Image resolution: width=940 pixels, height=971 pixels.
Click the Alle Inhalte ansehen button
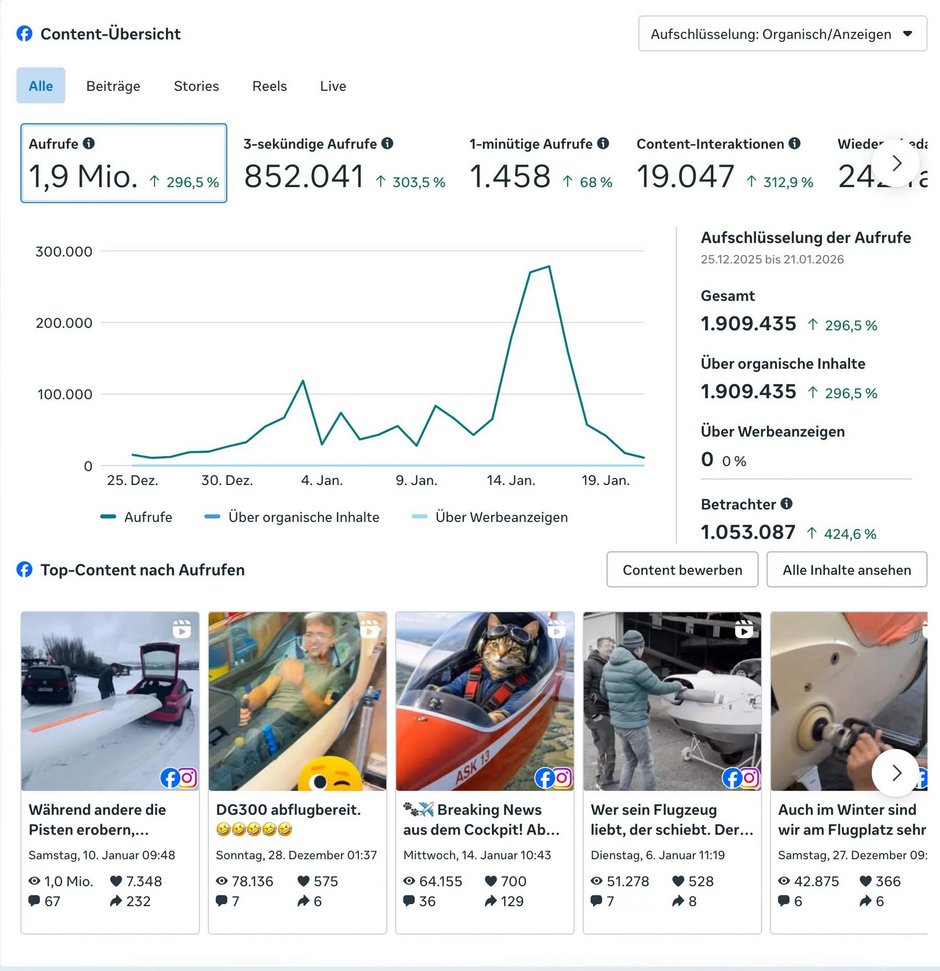coord(846,570)
